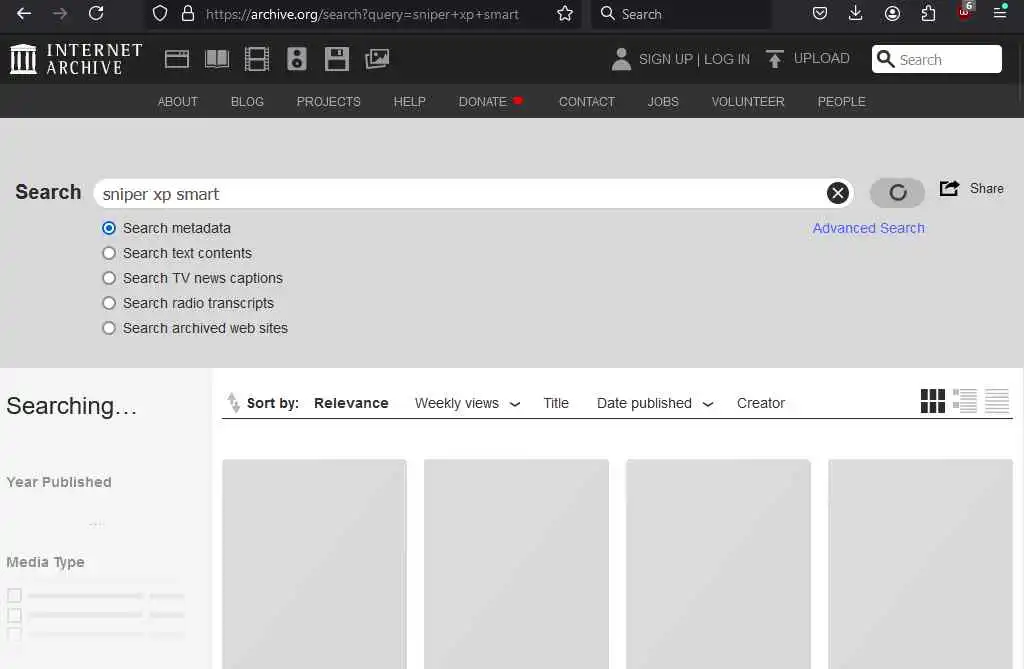Click the user avatar icon
Viewport: 1024px width, 669px height.
[x=621, y=59]
